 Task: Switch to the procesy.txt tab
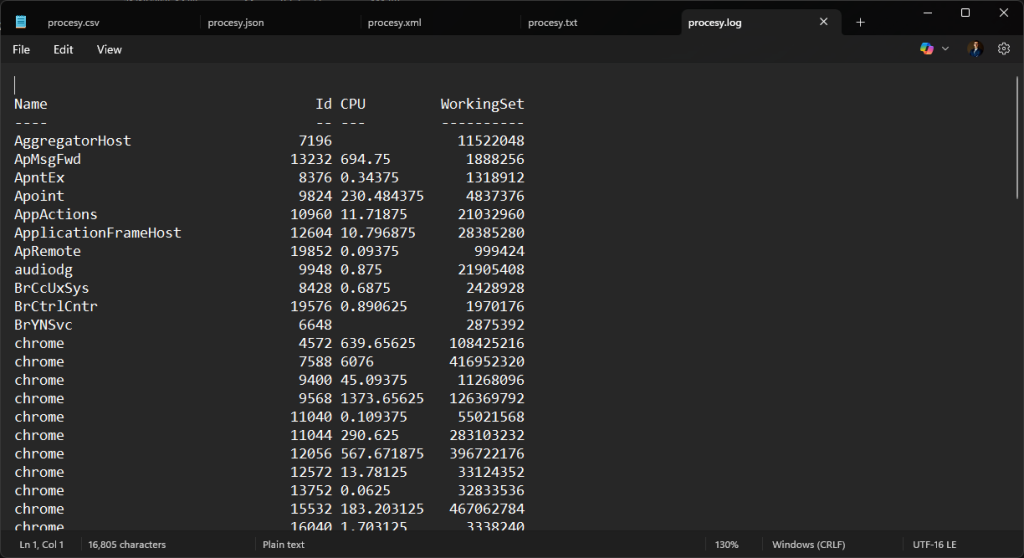click(x=552, y=22)
